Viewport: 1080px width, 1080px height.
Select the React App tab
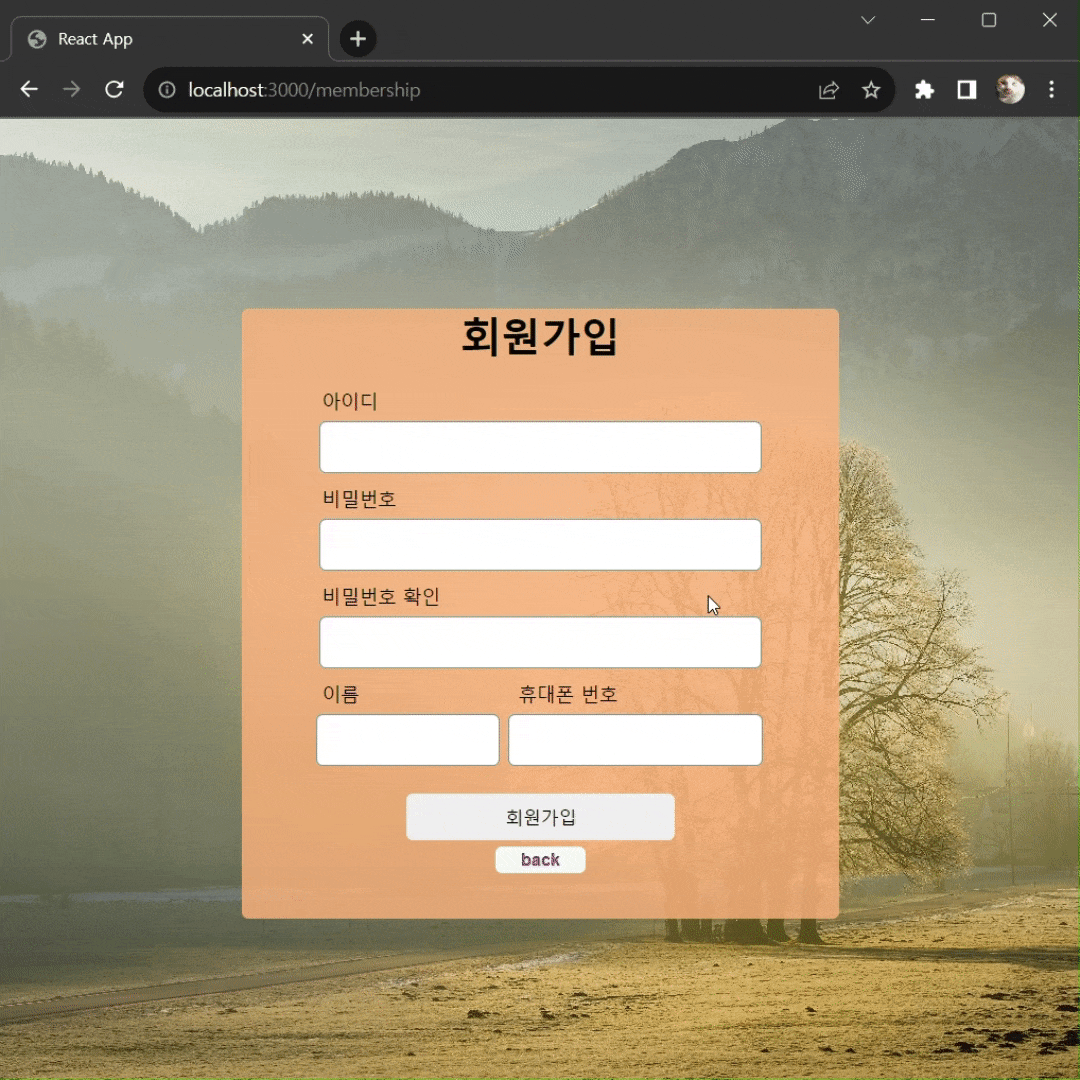point(169,39)
